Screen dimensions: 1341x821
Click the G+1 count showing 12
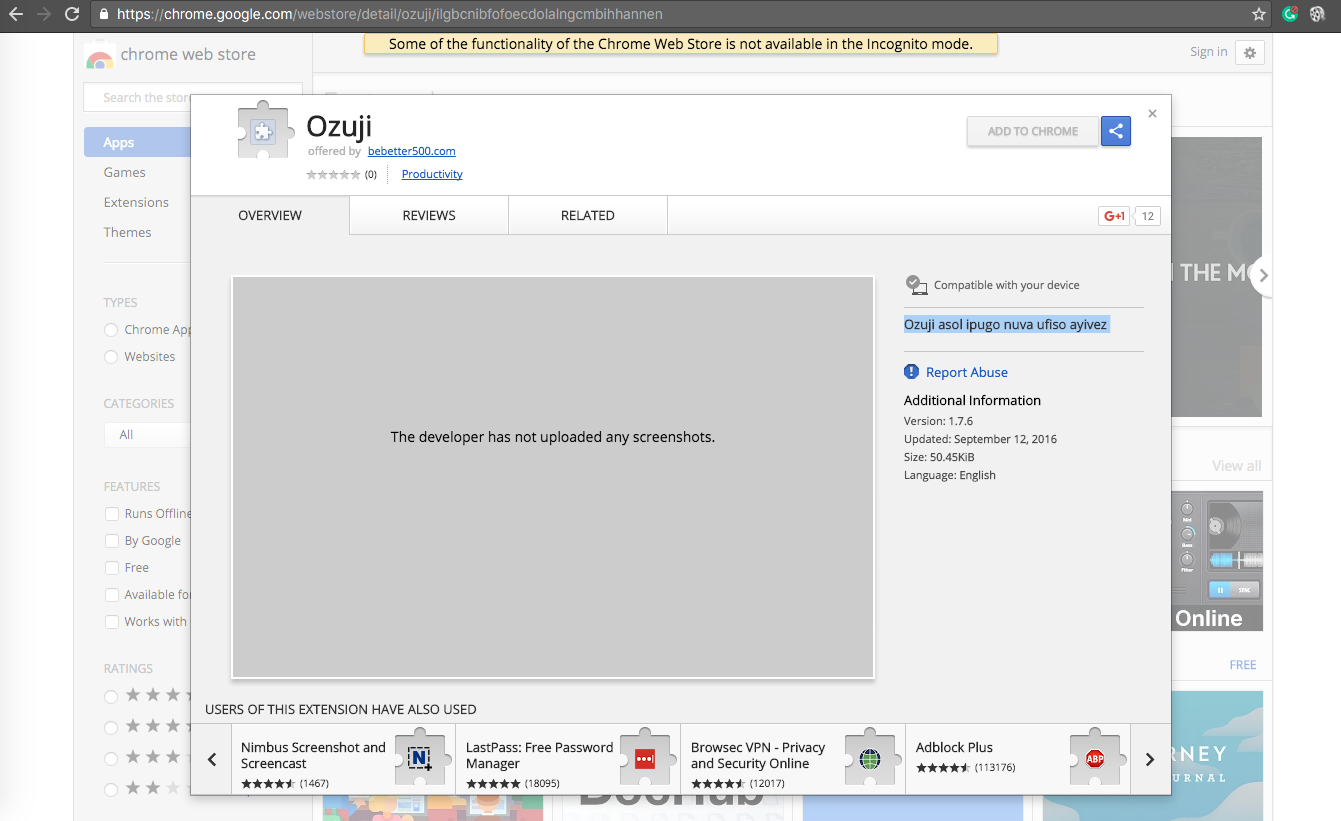tap(1147, 216)
